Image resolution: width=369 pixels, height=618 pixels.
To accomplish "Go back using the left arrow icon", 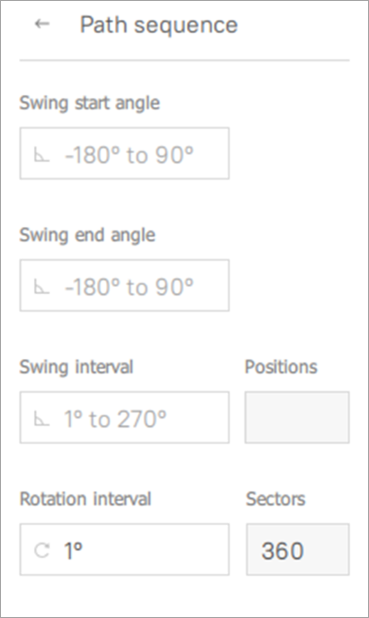I will [x=42, y=24].
